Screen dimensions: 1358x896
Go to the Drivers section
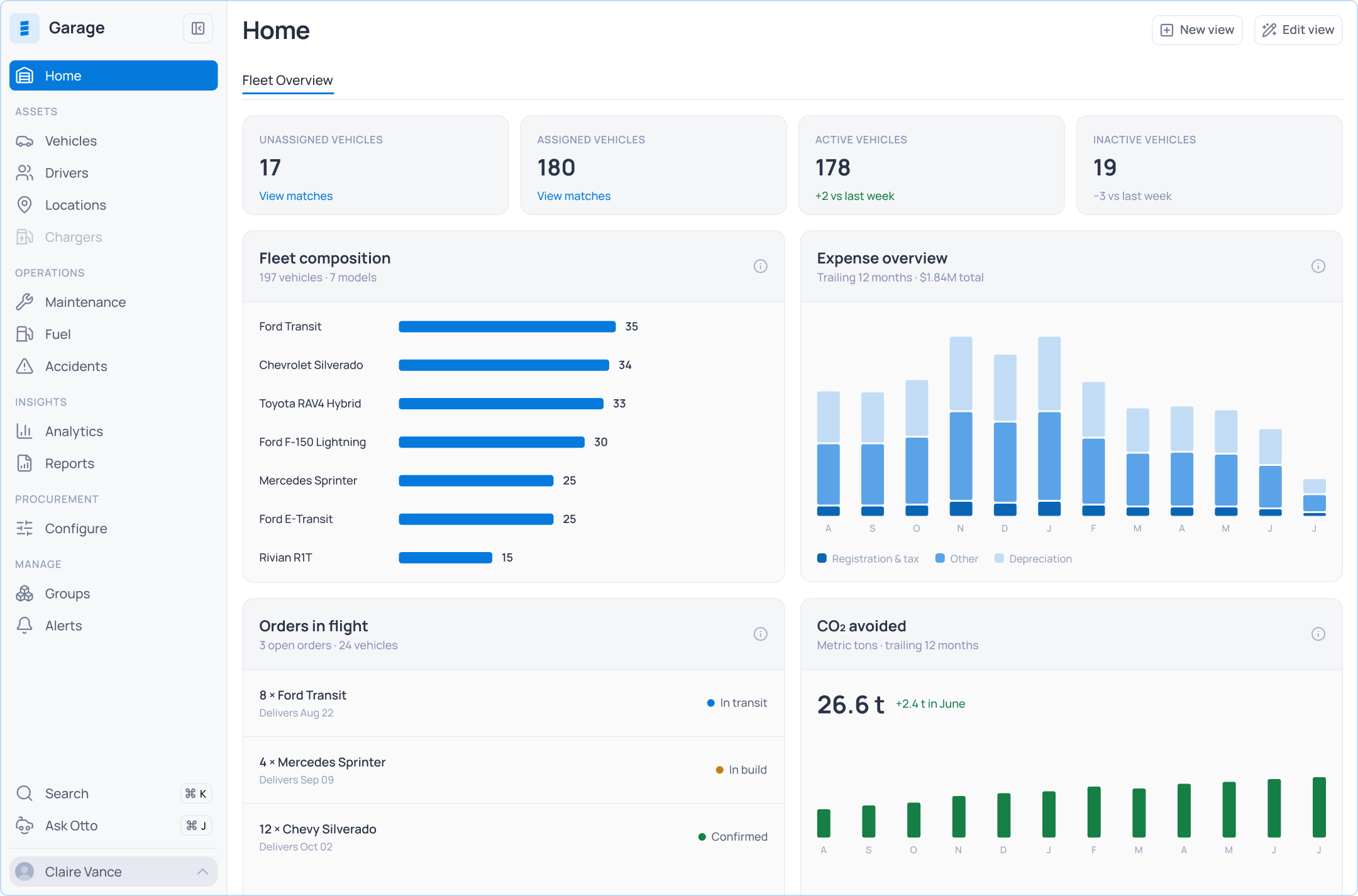click(x=114, y=173)
